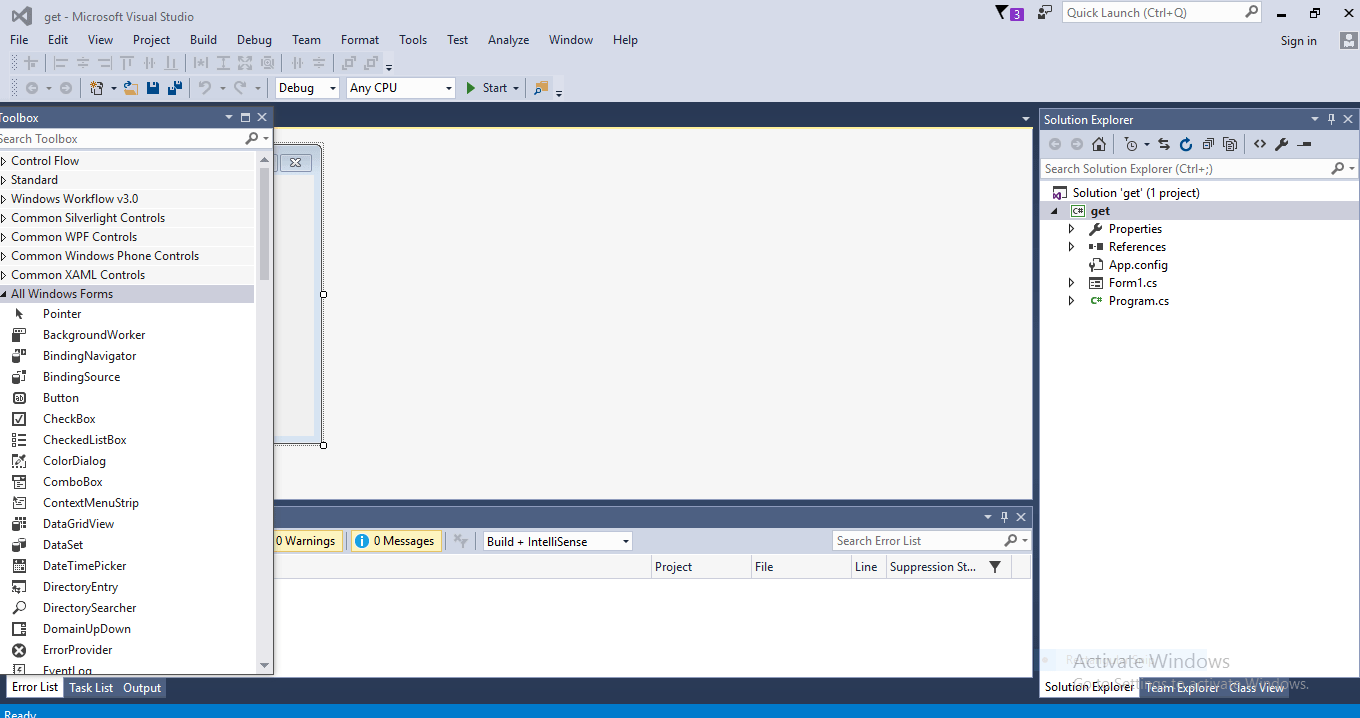1360x718 pixels.
Task: Open Start button dropdown arrow
Action: [516, 88]
